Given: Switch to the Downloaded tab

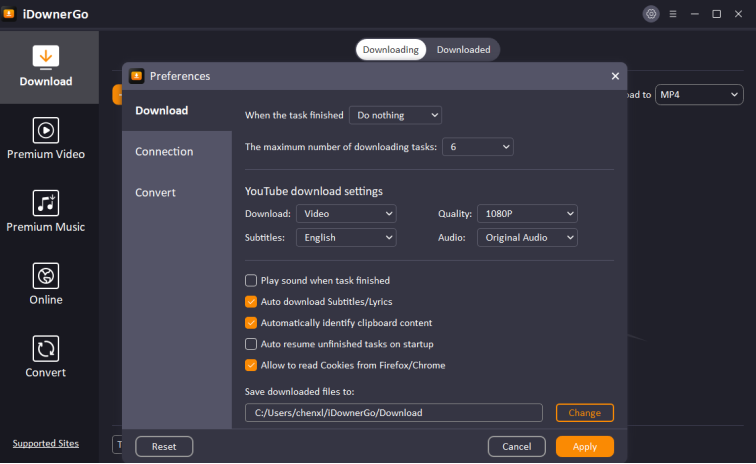Looking at the screenshot, I should coord(463,50).
